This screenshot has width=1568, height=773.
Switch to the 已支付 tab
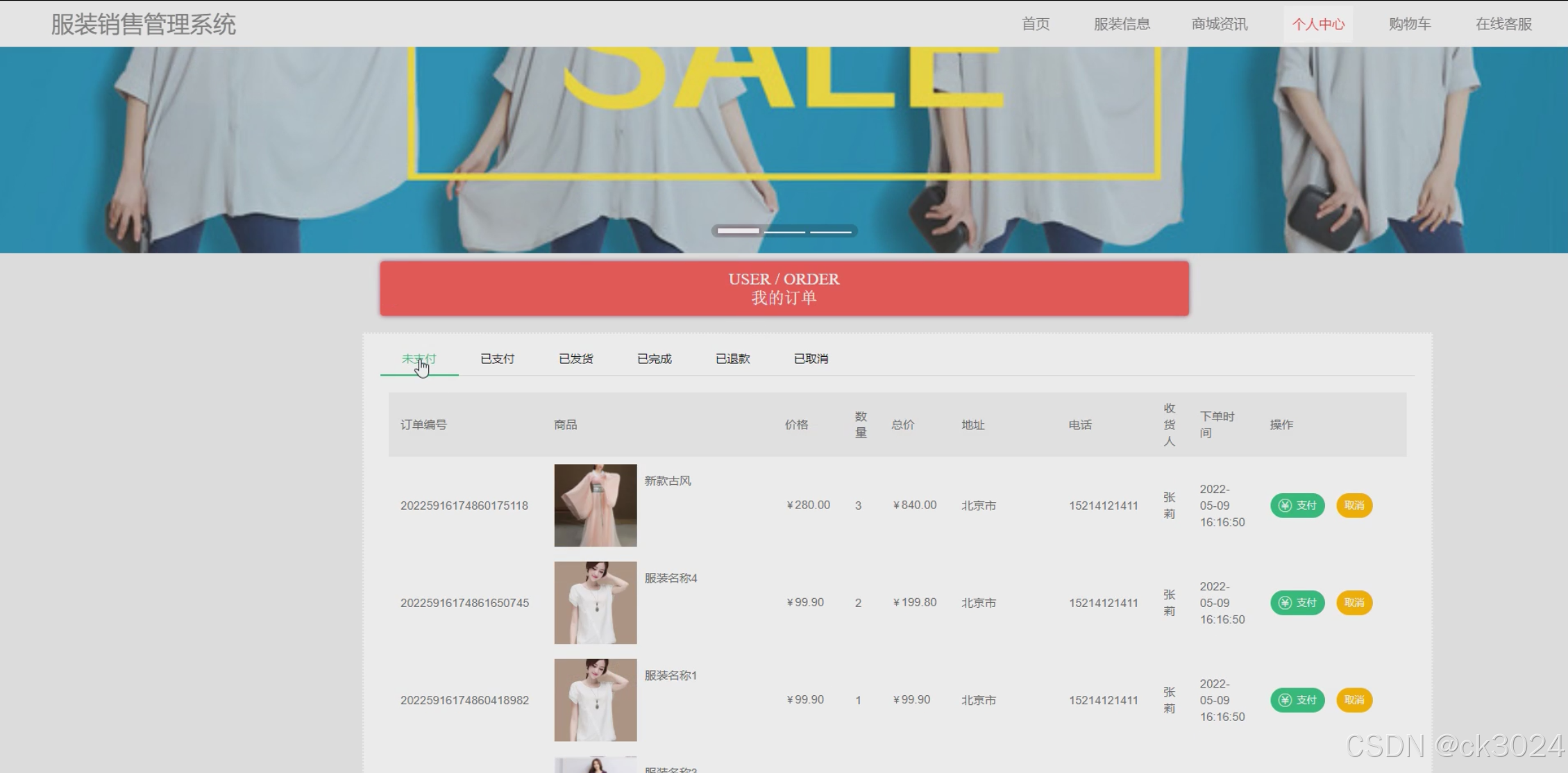click(497, 359)
